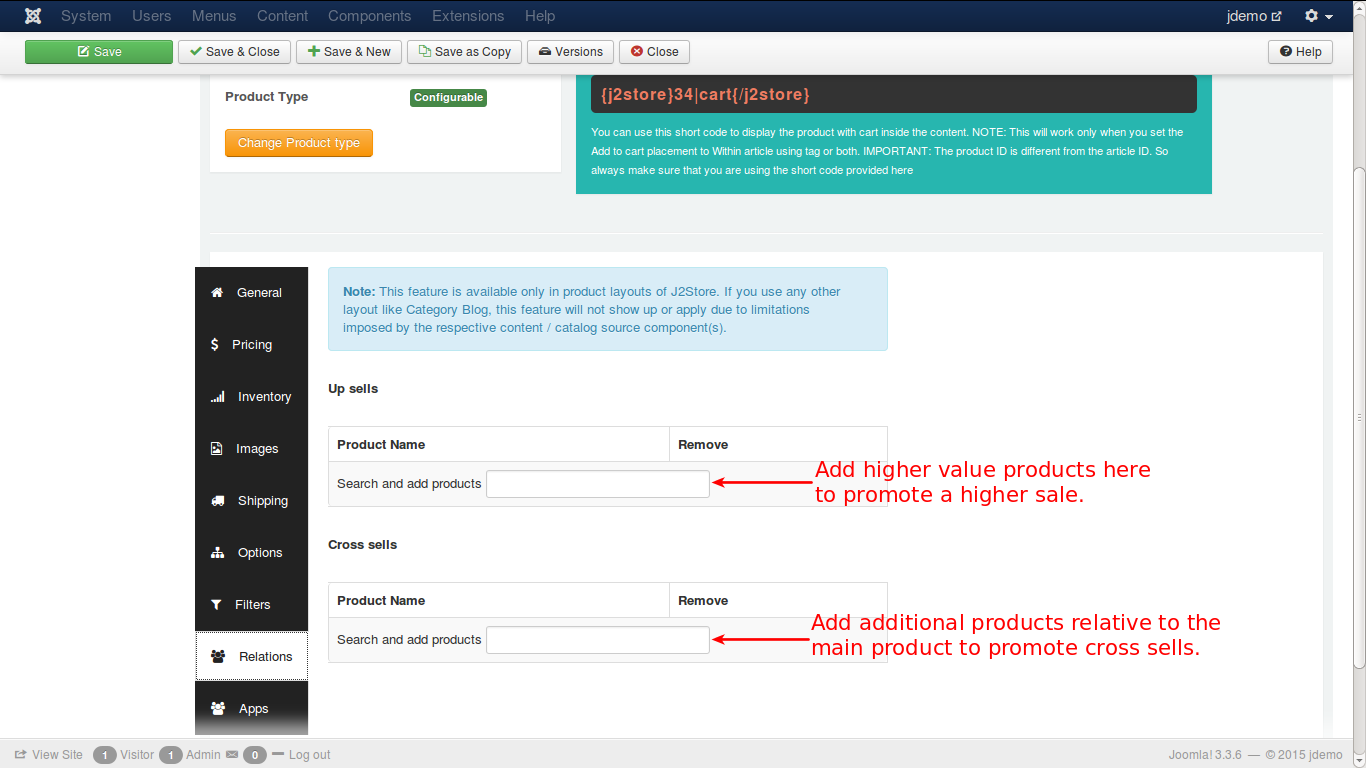1366x768 pixels.
Task: Click the View Site link
Action: (x=49, y=755)
